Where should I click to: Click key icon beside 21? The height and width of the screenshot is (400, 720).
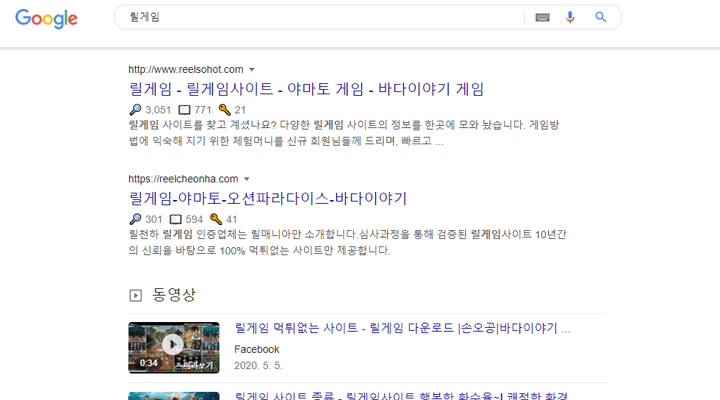pos(224,110)
